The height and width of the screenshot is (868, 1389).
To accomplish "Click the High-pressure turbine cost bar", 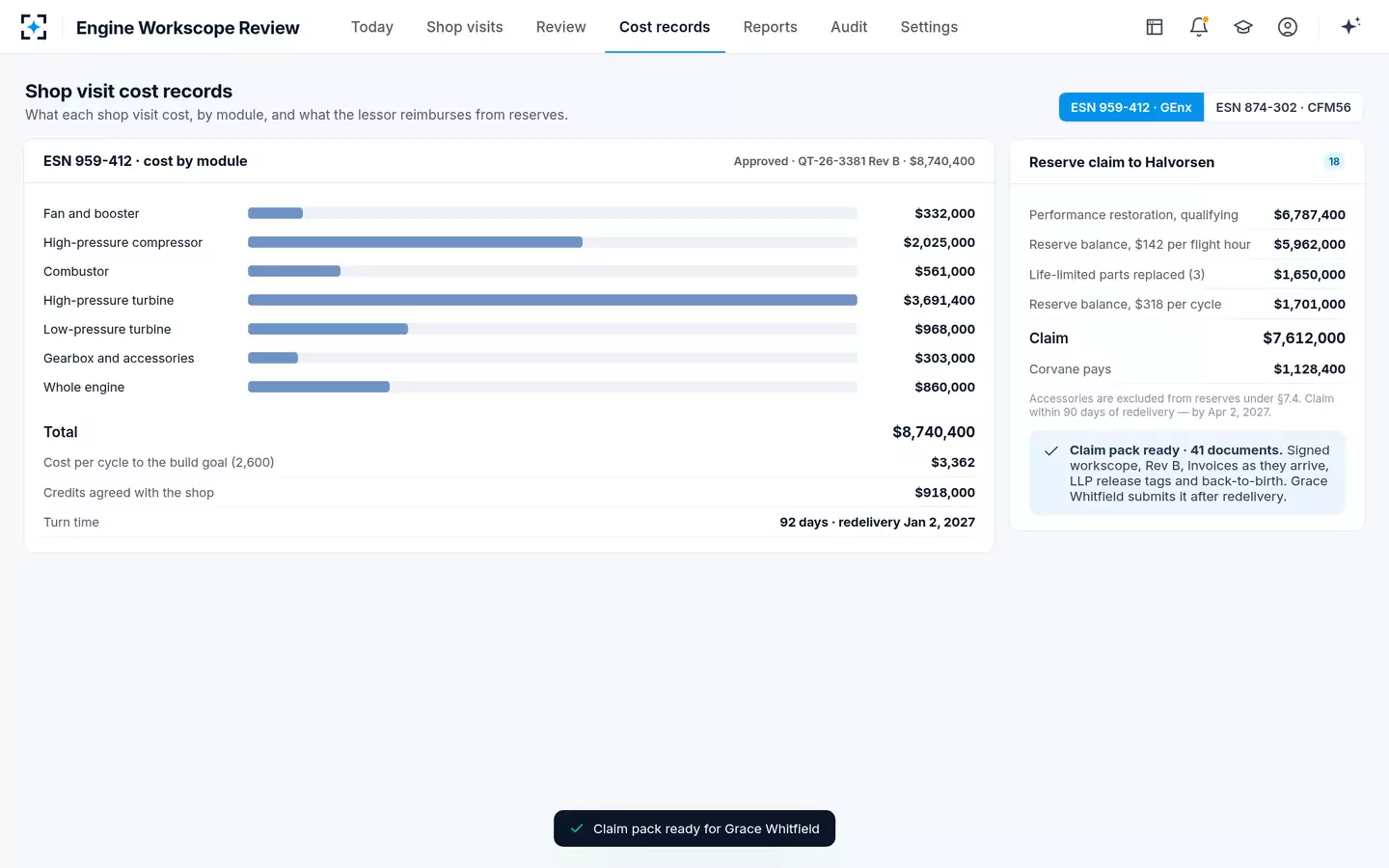I will (553, 300).
